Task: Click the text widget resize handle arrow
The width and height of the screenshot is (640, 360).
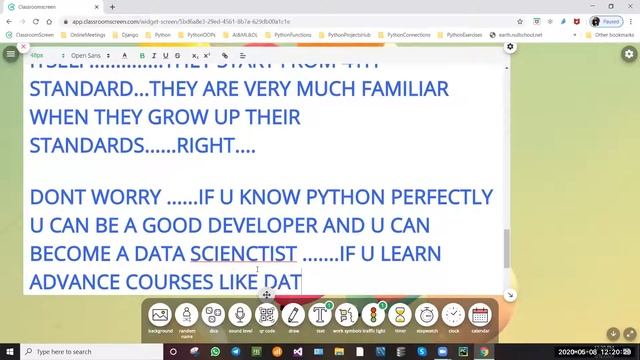Action: coord(510,295)
